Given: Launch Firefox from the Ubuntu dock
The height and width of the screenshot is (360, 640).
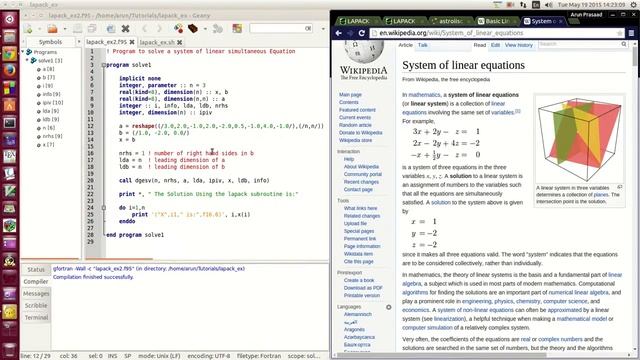Looking at the screenshot, I should pyautogui.click(x=9, y=70).
